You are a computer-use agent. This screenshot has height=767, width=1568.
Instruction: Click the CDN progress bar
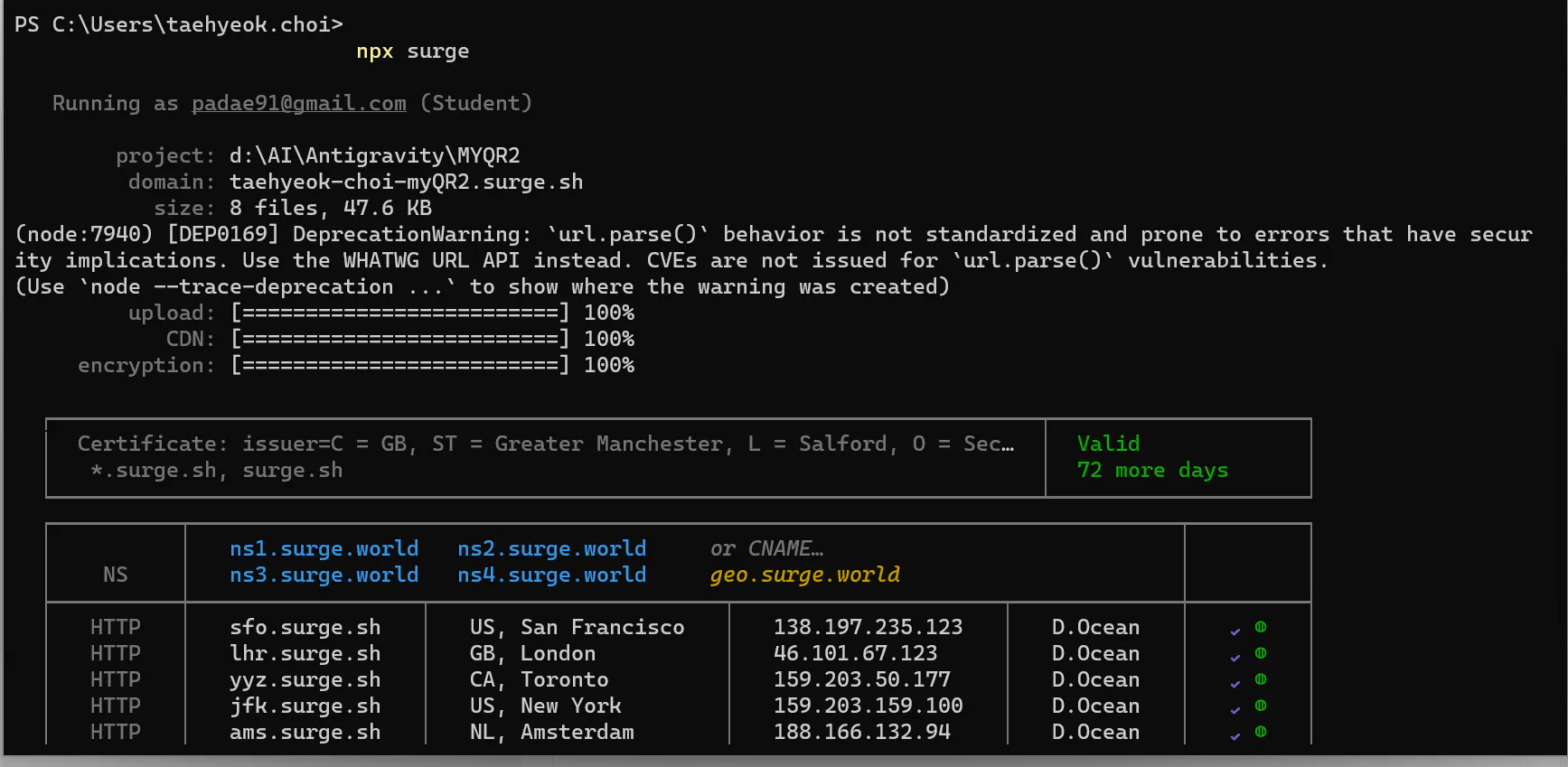tap(399, 339)
